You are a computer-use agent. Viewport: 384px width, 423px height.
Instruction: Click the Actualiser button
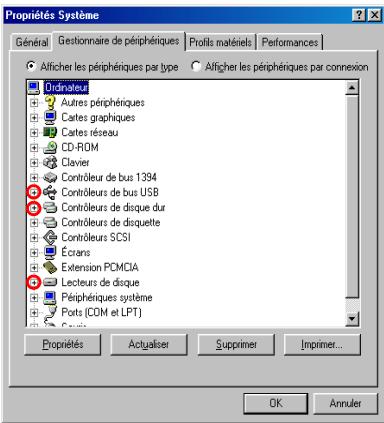click(149, 344)
